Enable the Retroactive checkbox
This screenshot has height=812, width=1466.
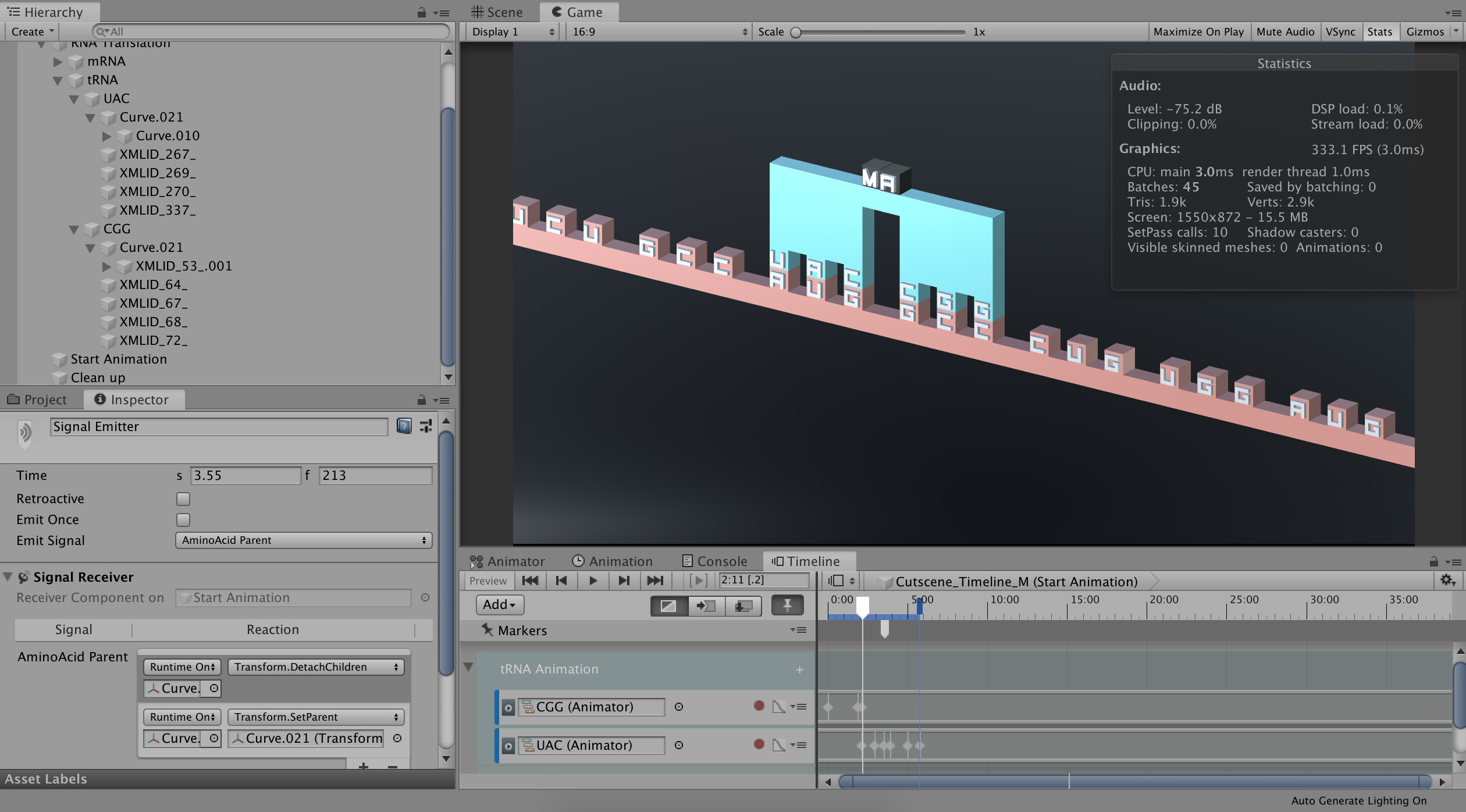click(x=183, y=499)
